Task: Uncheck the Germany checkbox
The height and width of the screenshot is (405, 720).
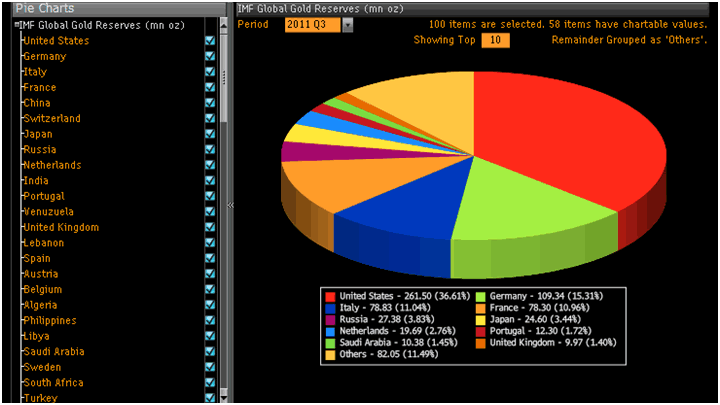Action: (210, 56)
